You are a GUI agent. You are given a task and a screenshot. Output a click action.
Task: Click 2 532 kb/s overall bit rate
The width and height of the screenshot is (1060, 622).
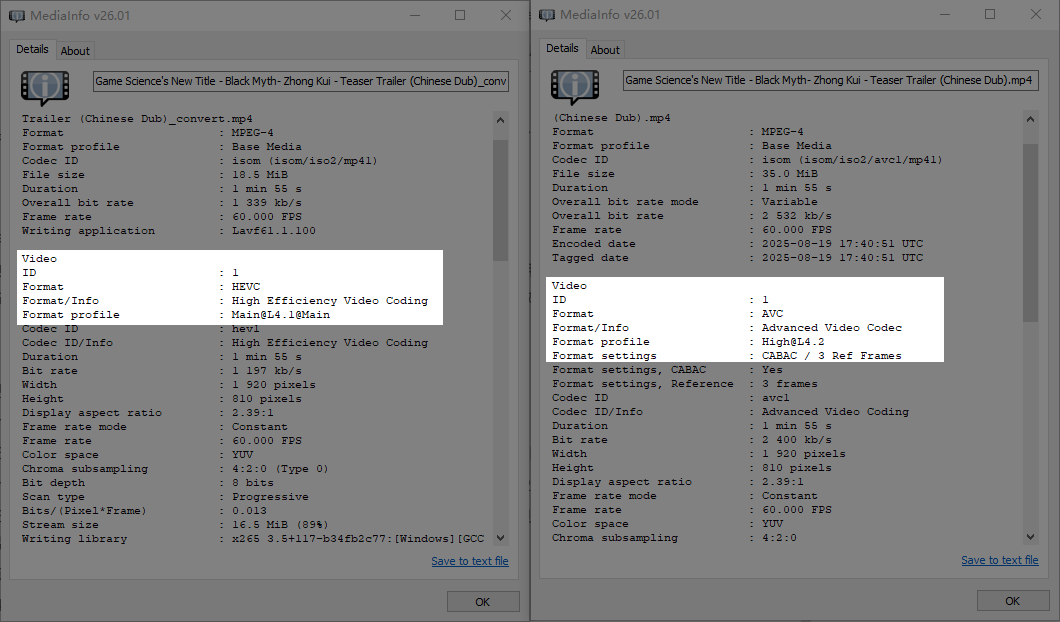[x=796, y=216]
